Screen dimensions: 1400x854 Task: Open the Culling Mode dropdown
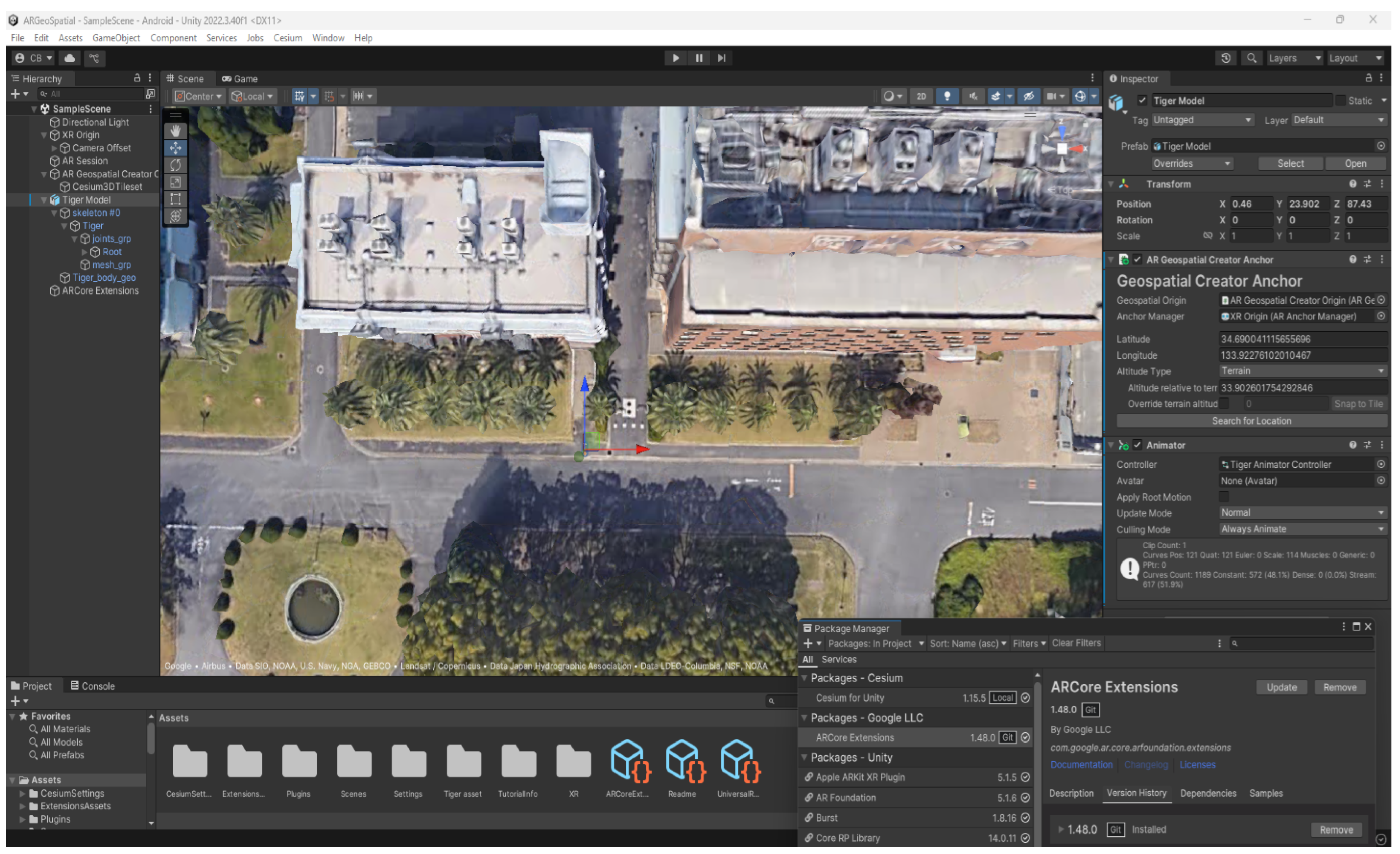pos(1301,529)
